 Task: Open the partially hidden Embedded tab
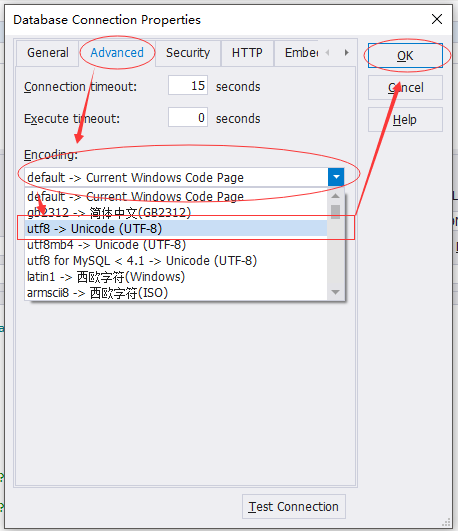pos(297,53)
